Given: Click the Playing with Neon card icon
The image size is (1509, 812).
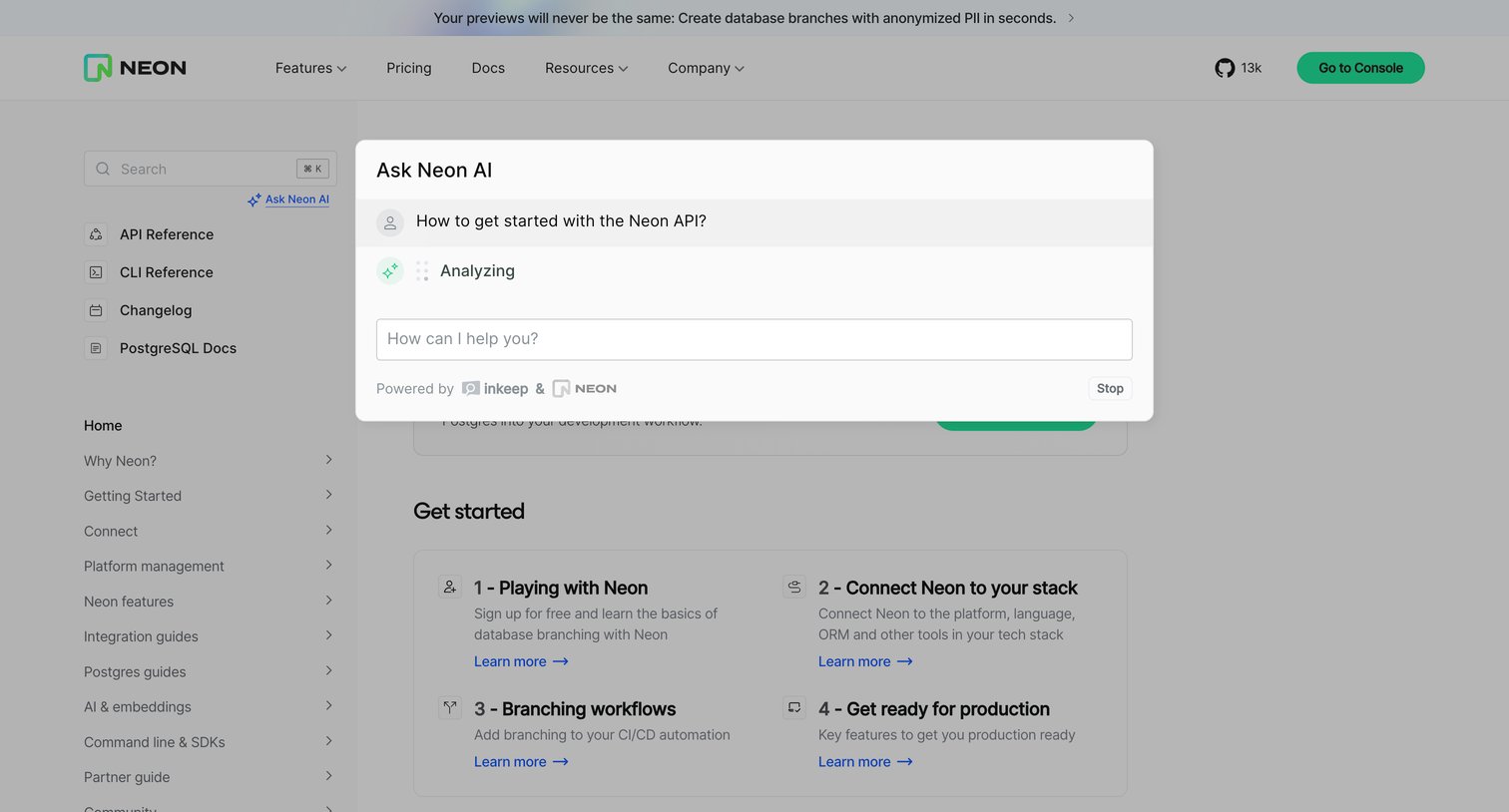Looking at the screenshot, I should (450, 588).
